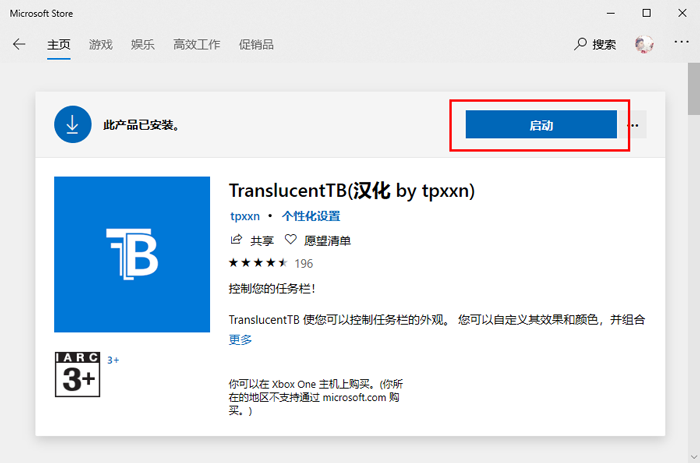Screen dimensions: 700x463
Task: Open the blue 3+ age rating link
Action: tap(113, 360)
